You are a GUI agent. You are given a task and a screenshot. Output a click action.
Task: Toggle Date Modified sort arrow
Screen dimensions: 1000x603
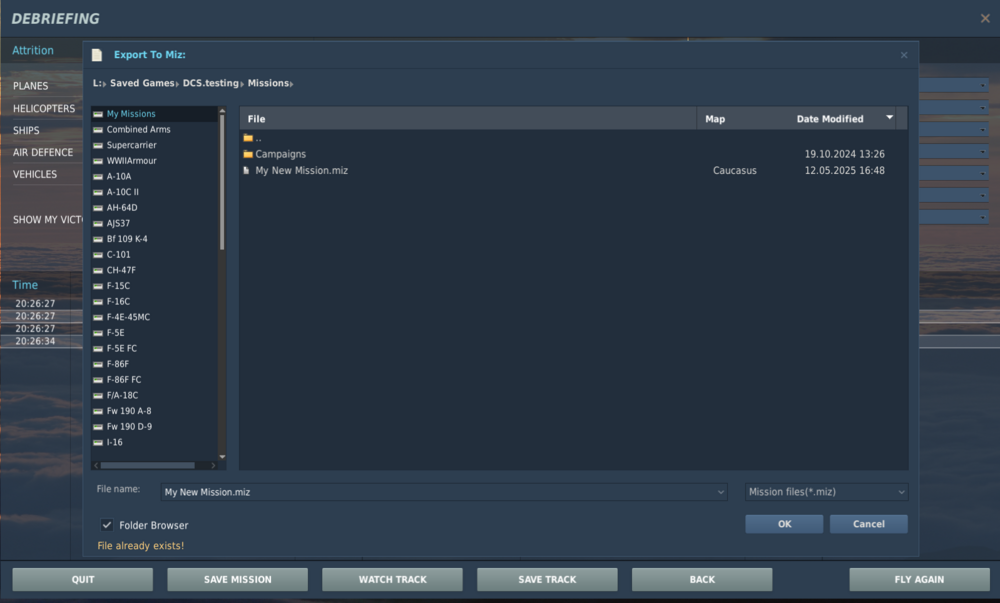(x=890, y=117)
